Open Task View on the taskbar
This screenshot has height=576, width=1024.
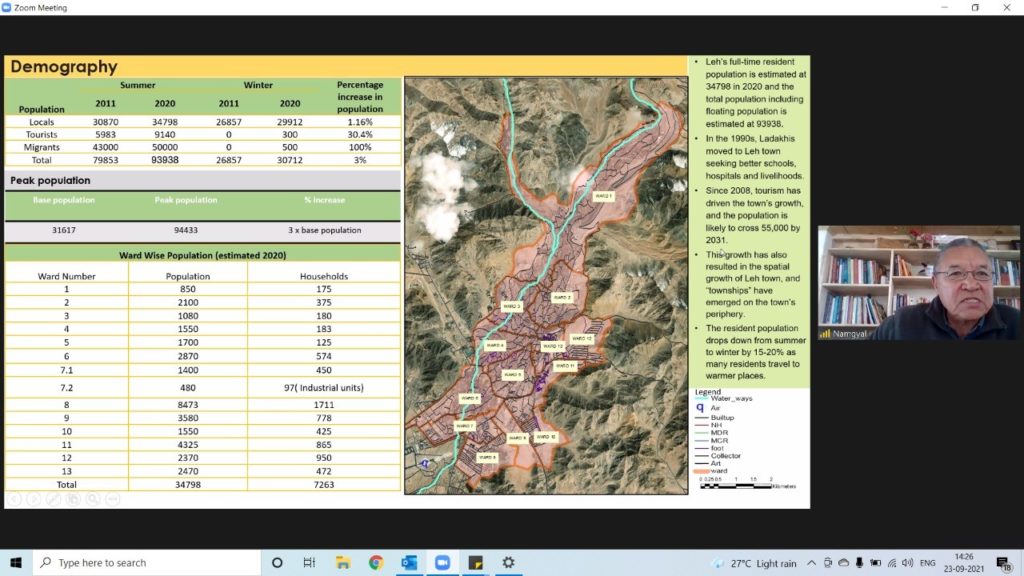pyautogui.click(x=310, y=563)
